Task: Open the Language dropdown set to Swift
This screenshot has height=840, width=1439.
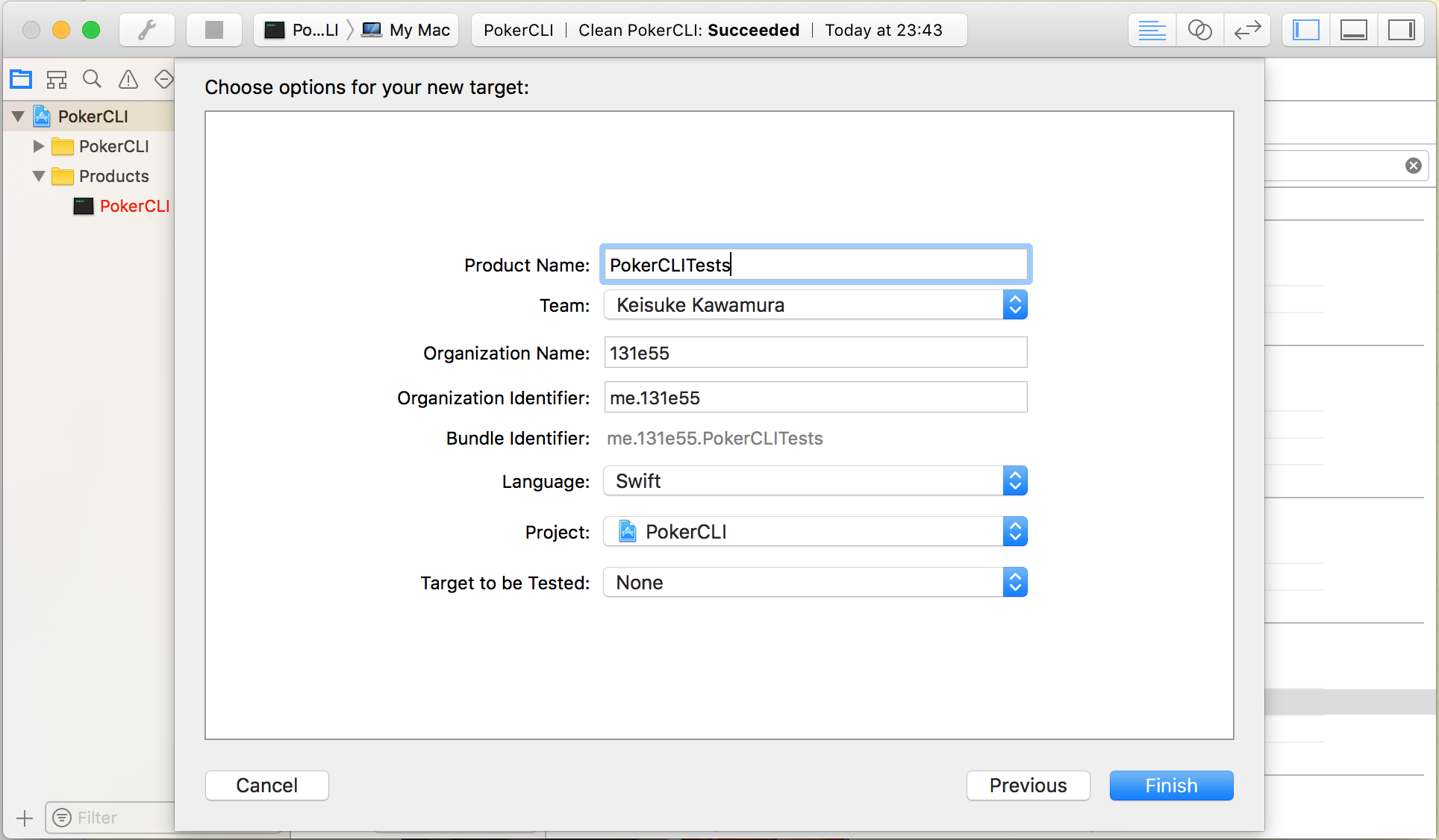Action: [816, 481]
